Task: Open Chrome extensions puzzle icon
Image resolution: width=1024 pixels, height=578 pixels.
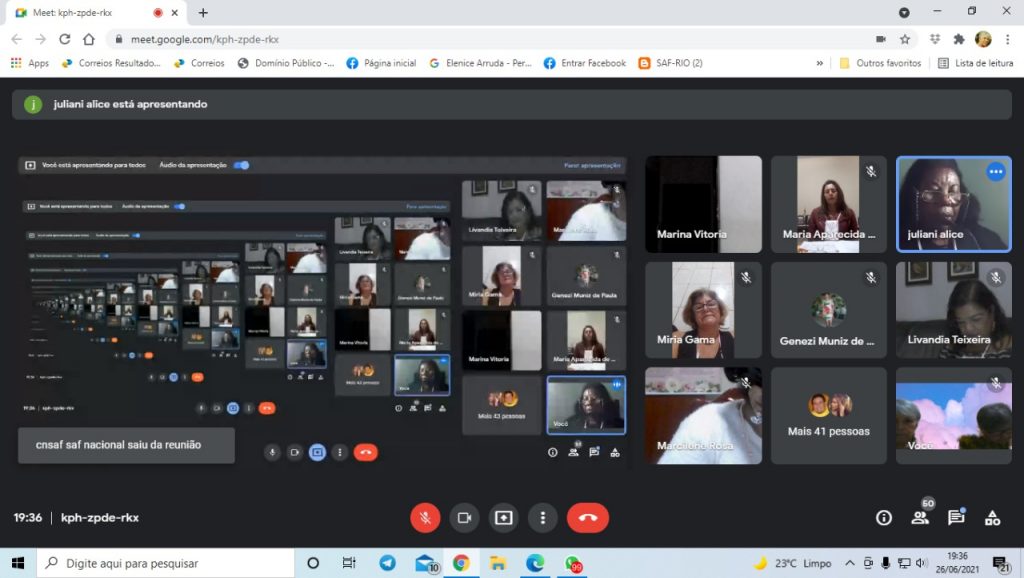Action: tap(959, 39)
